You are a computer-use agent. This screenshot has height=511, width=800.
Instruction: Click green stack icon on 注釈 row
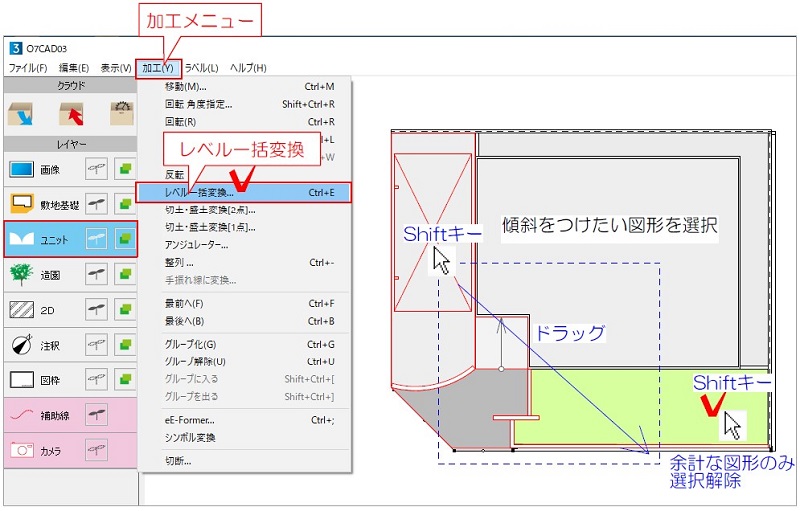124,345
